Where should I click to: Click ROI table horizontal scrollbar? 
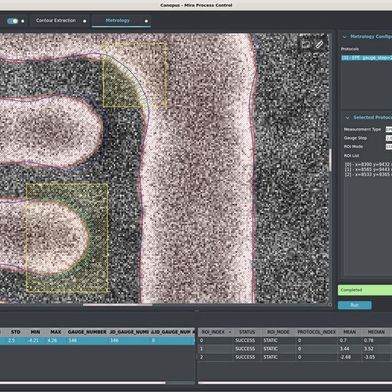295,383
